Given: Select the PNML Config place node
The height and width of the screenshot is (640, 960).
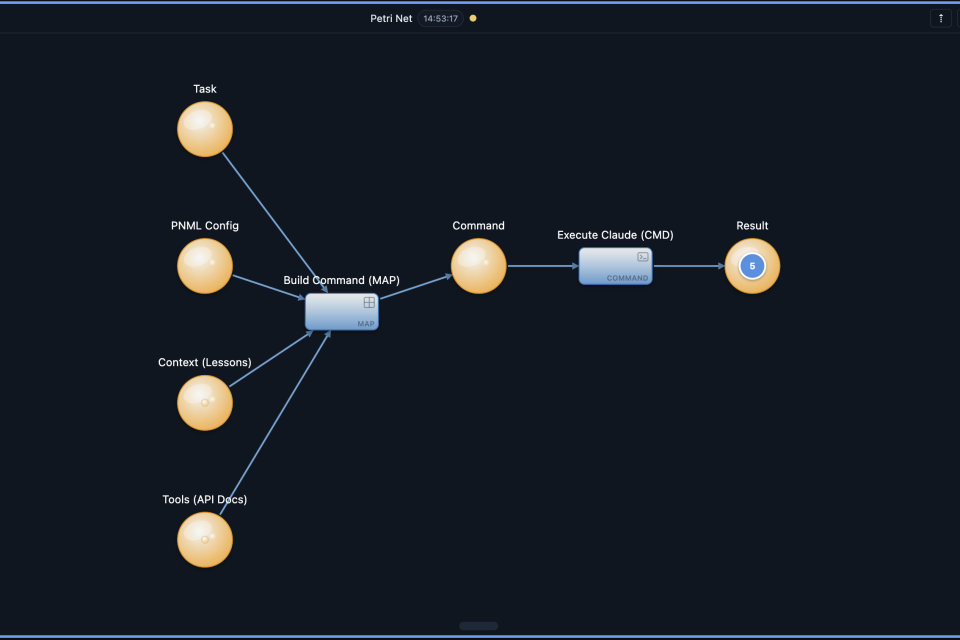Looking at the screenshot, I should pos(205,267).
